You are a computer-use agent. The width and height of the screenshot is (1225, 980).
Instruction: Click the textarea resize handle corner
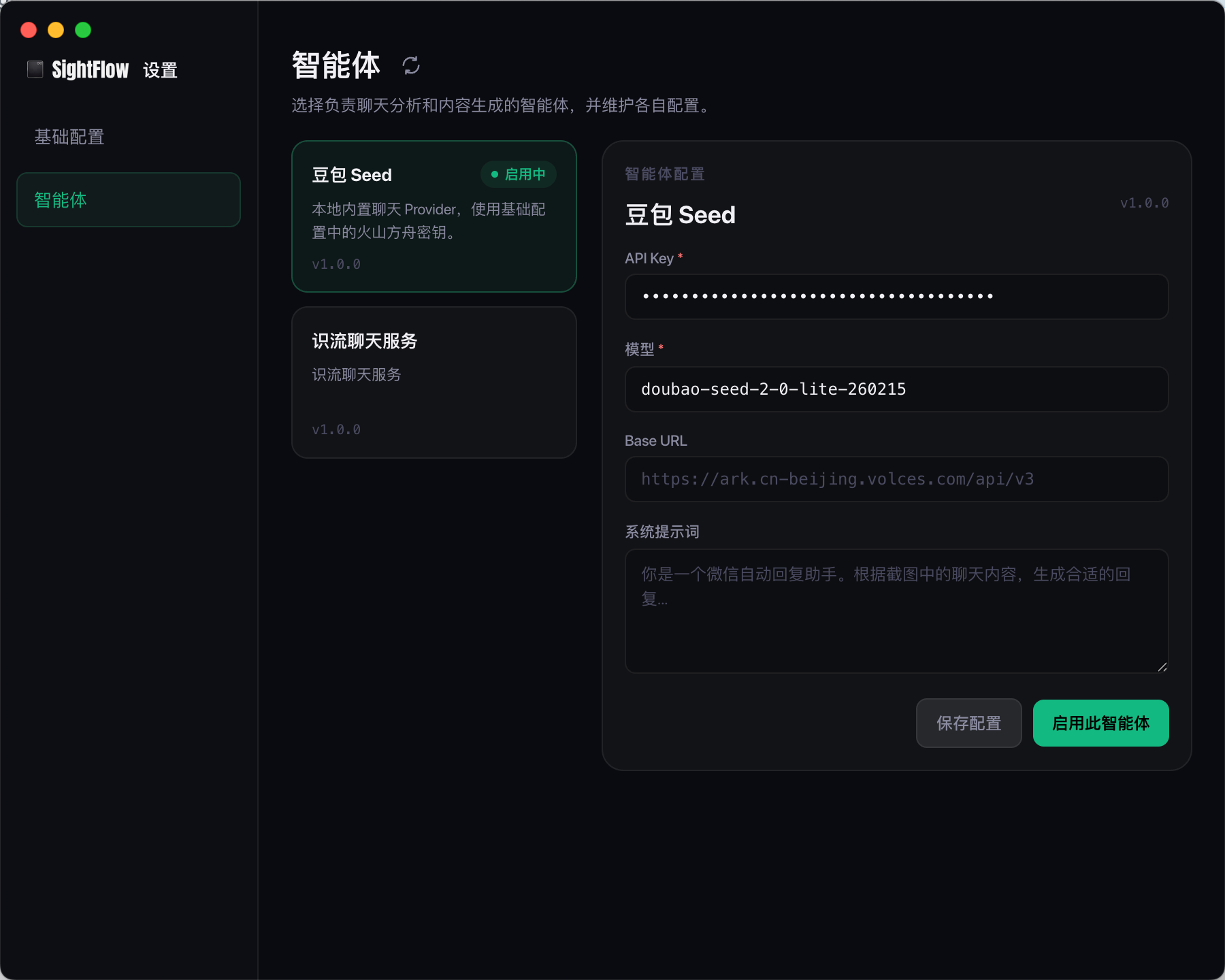coord(1162,667)
